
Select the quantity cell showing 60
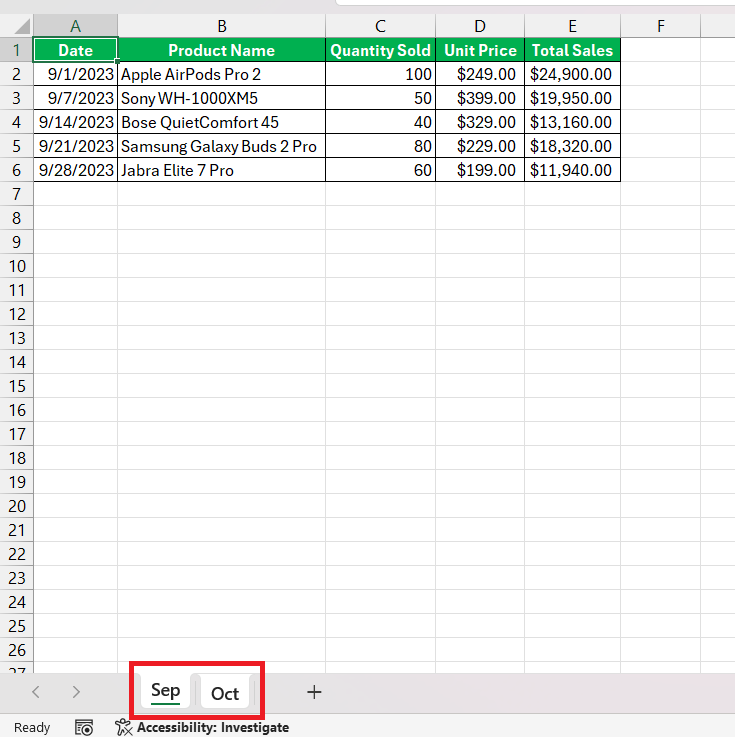[x=380, y=170]
